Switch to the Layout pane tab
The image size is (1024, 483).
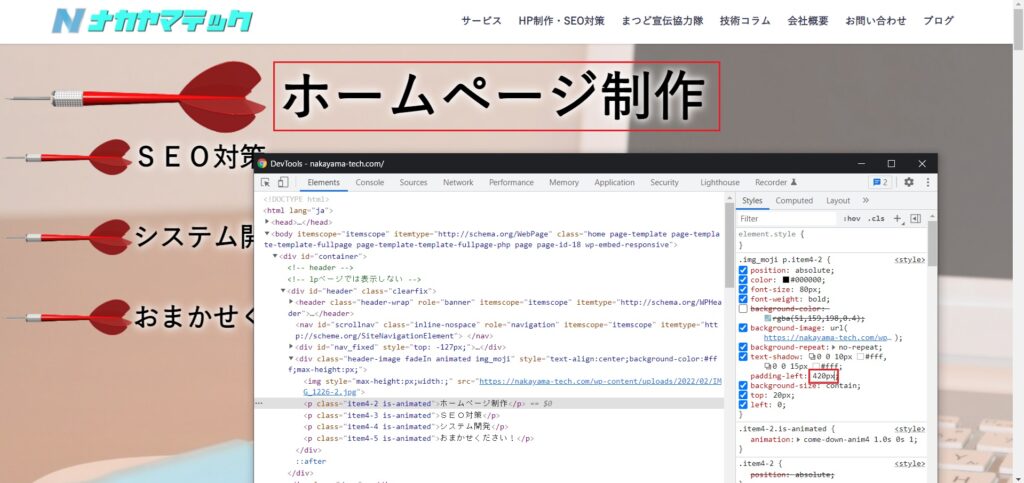838,200
